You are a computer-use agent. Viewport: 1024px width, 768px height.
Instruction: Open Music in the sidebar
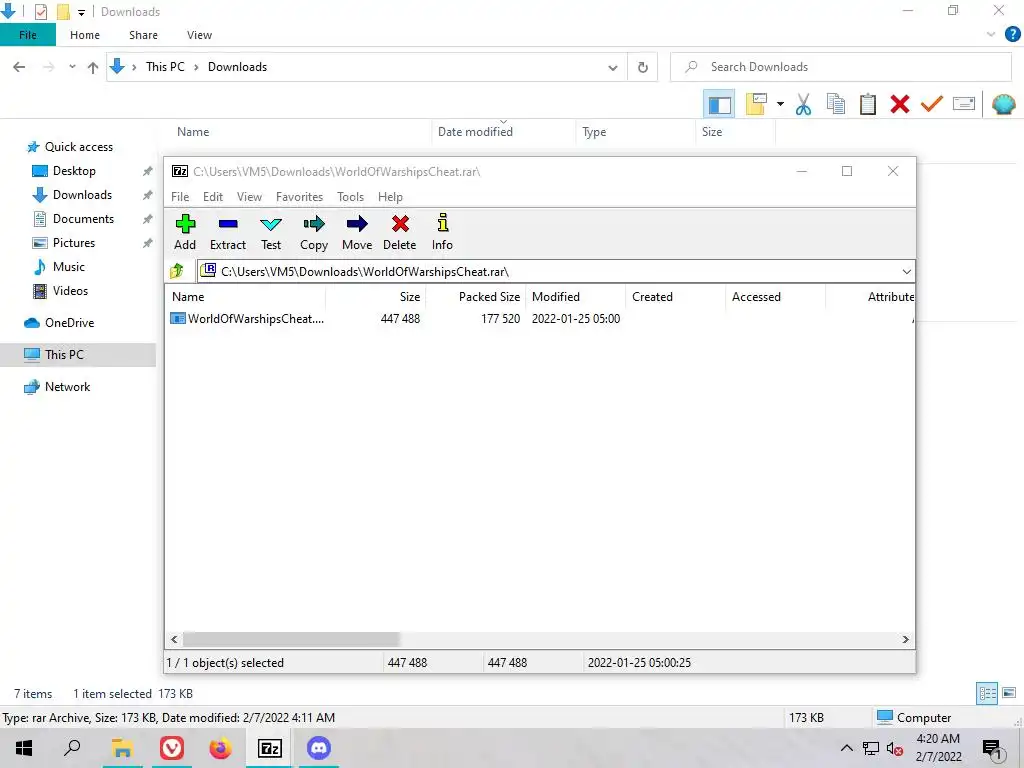click(x=69, y=266)
